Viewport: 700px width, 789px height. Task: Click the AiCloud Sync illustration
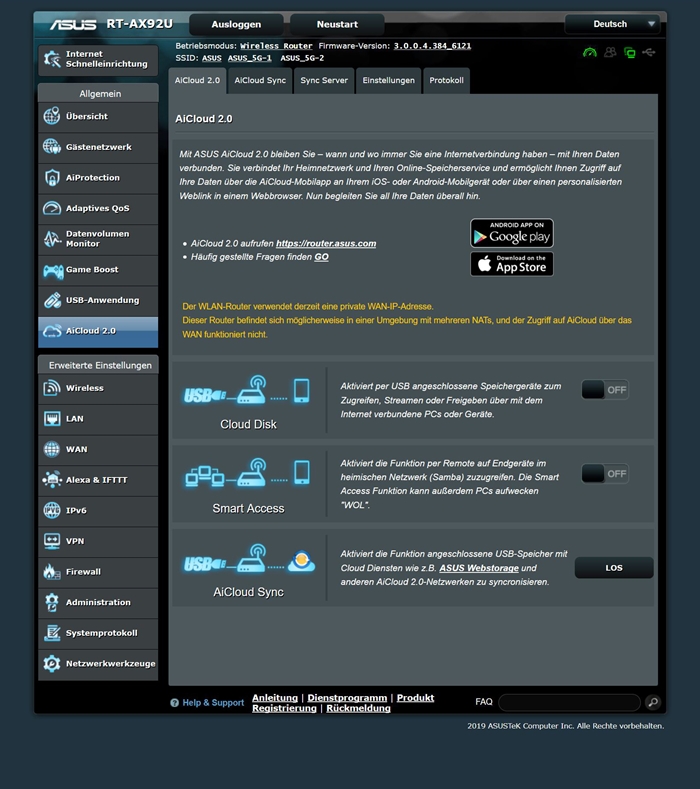(x=249, y=559)
